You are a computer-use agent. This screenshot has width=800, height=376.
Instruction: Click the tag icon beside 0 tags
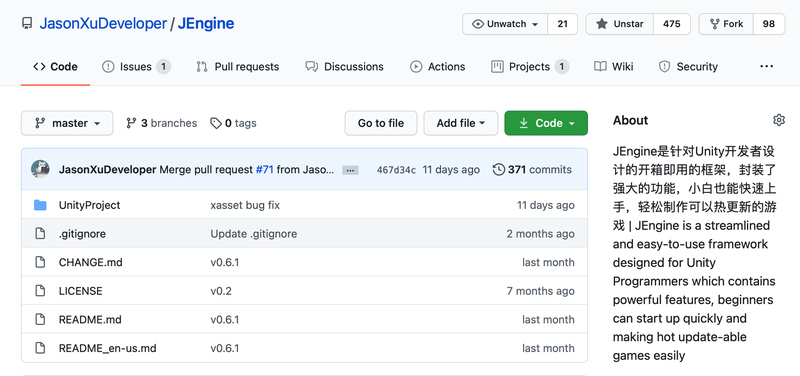click(216, 123)
